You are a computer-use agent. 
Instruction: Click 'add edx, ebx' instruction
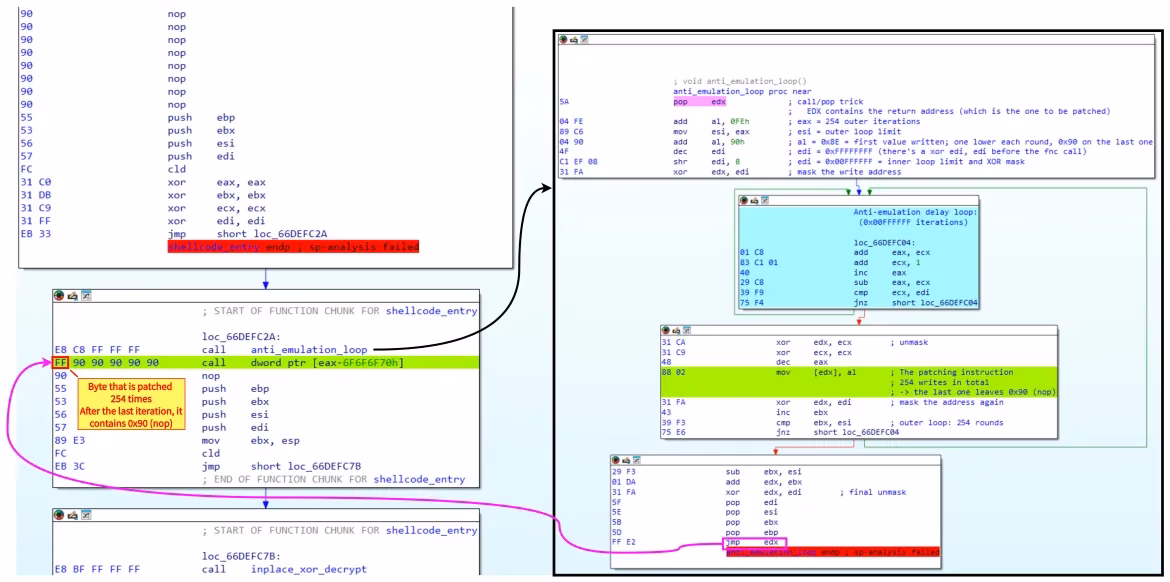pyautogui.click(x=764, y=482)
